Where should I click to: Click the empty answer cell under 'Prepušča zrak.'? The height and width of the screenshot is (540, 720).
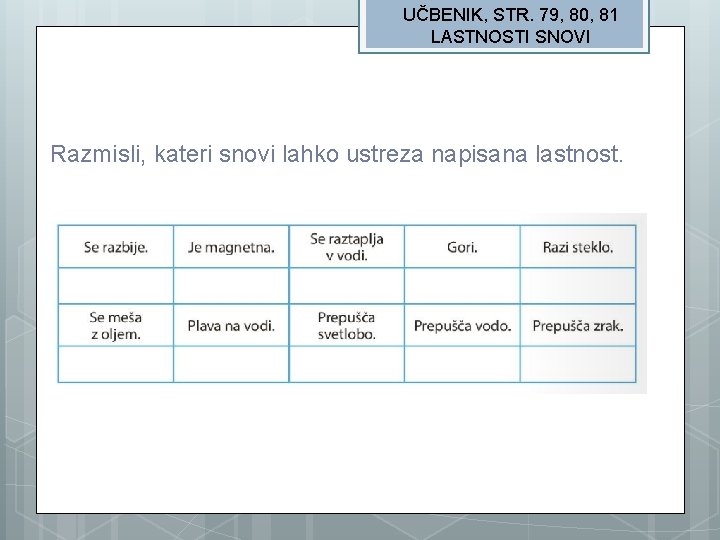(x=578, y=364)
